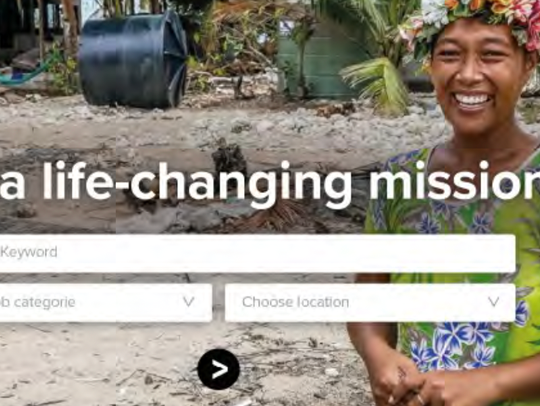Click the chevron in Choose location box
This screenshot has width=540, height=406.
[x=494, y=302]
